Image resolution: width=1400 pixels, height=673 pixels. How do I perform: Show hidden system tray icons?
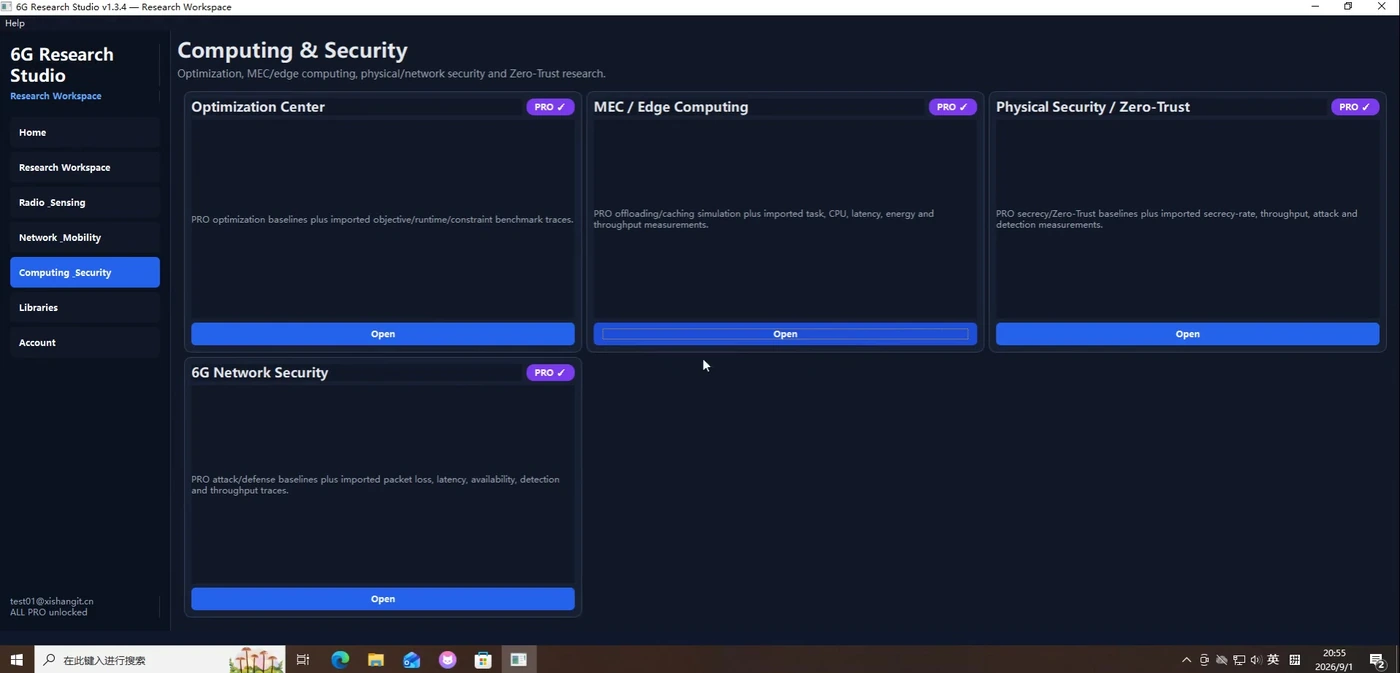coord(1187,660)
